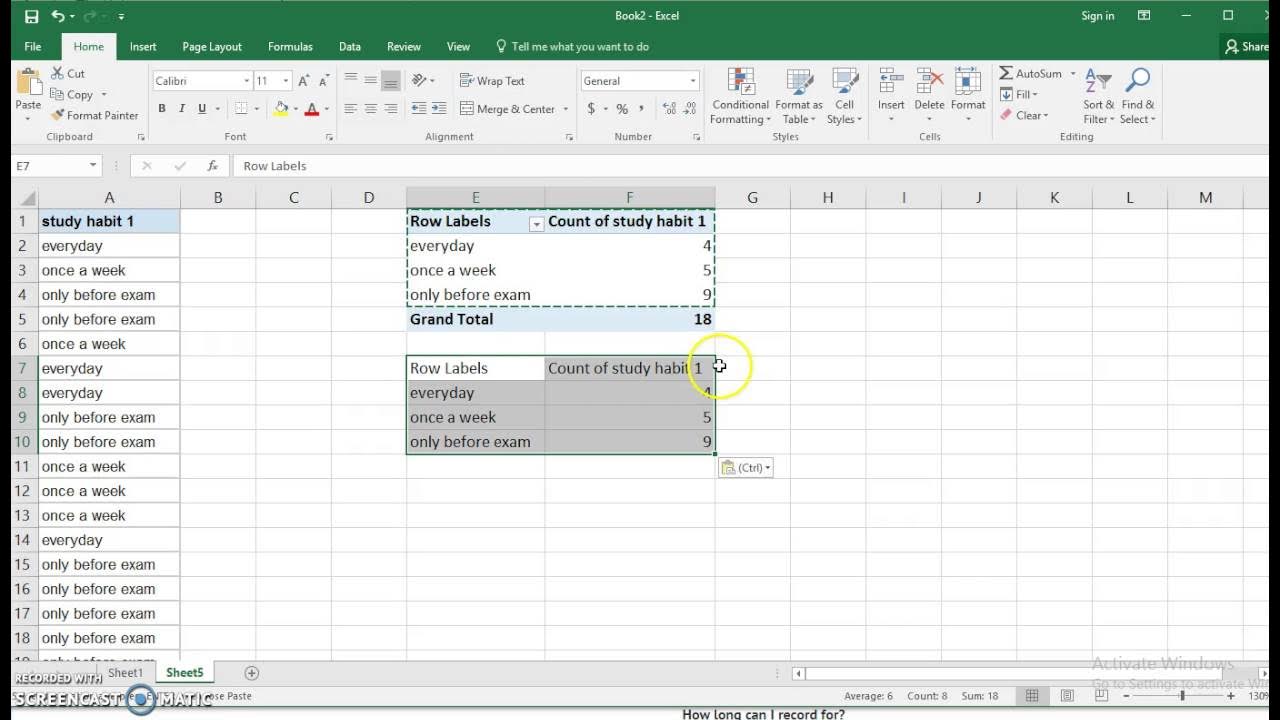The height and width of the screenshot is (720, 1280).
Task: Apply Percent Style to the selection
Action: coord(622,109)
